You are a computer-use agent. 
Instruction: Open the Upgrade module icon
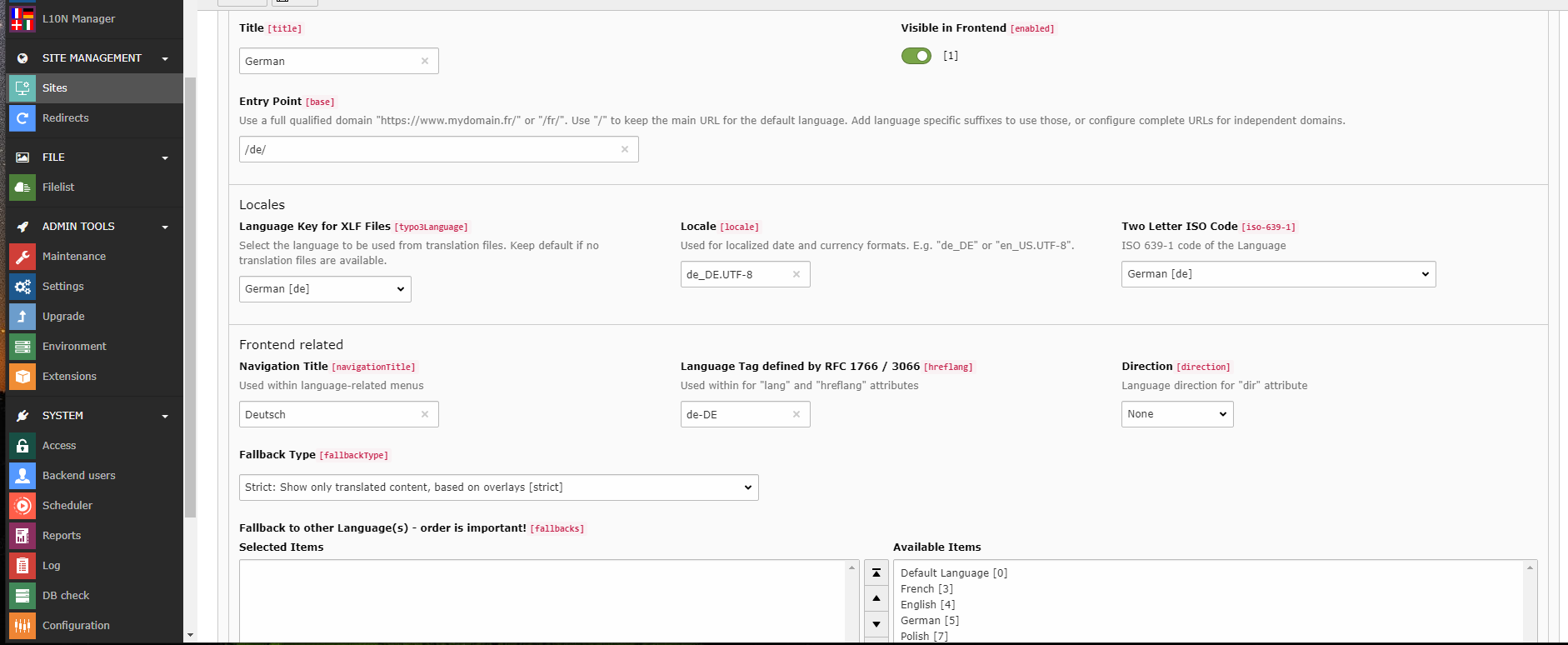tap(22, 317)
